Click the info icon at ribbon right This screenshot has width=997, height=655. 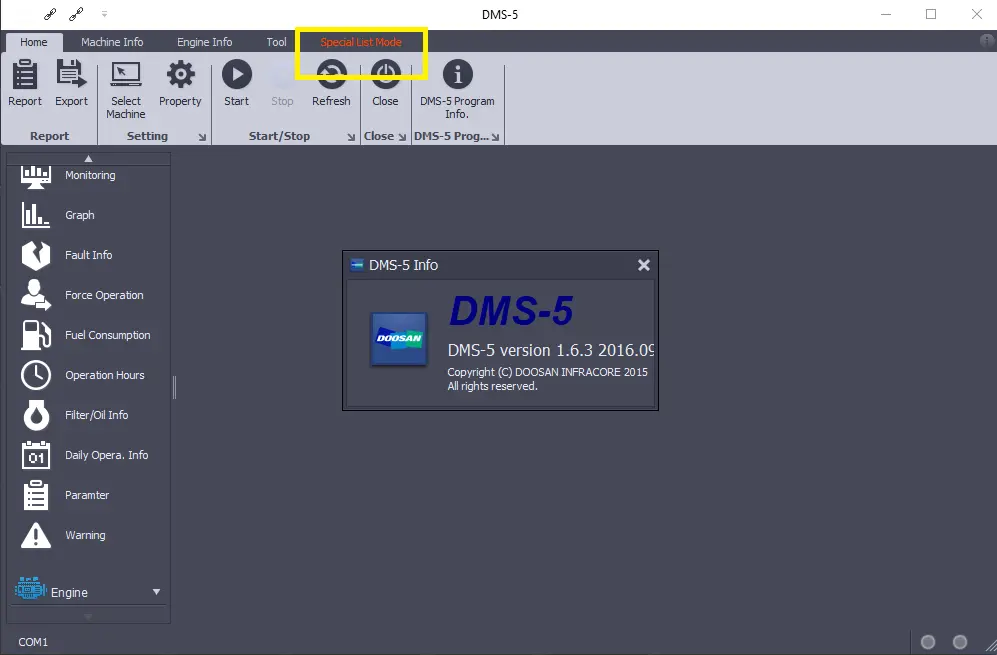(x=987, y=41)
